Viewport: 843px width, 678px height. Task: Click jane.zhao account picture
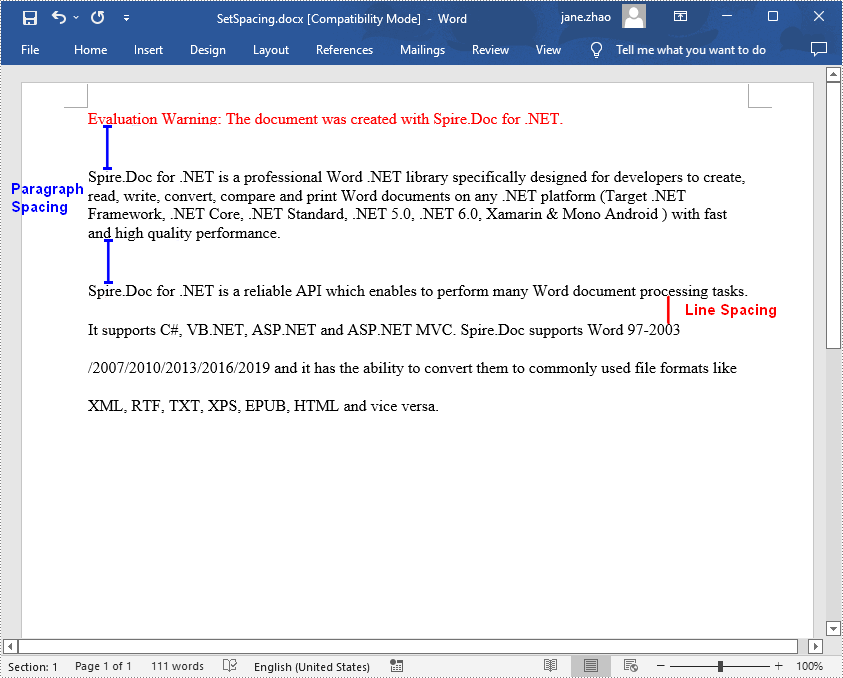pos(633,16)
